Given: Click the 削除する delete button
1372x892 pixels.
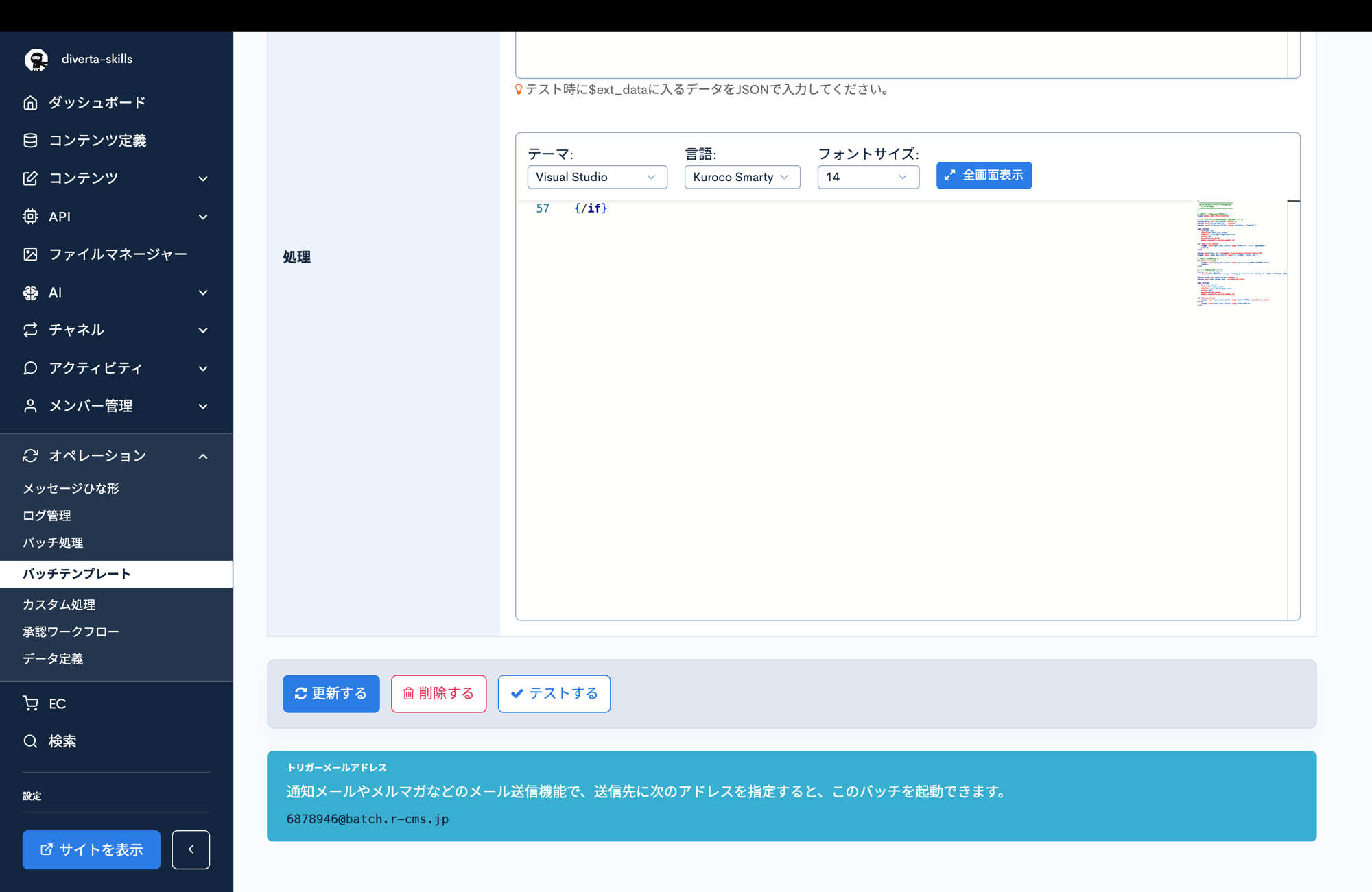Looking at the screenshot, I should [x=438, y=694].
